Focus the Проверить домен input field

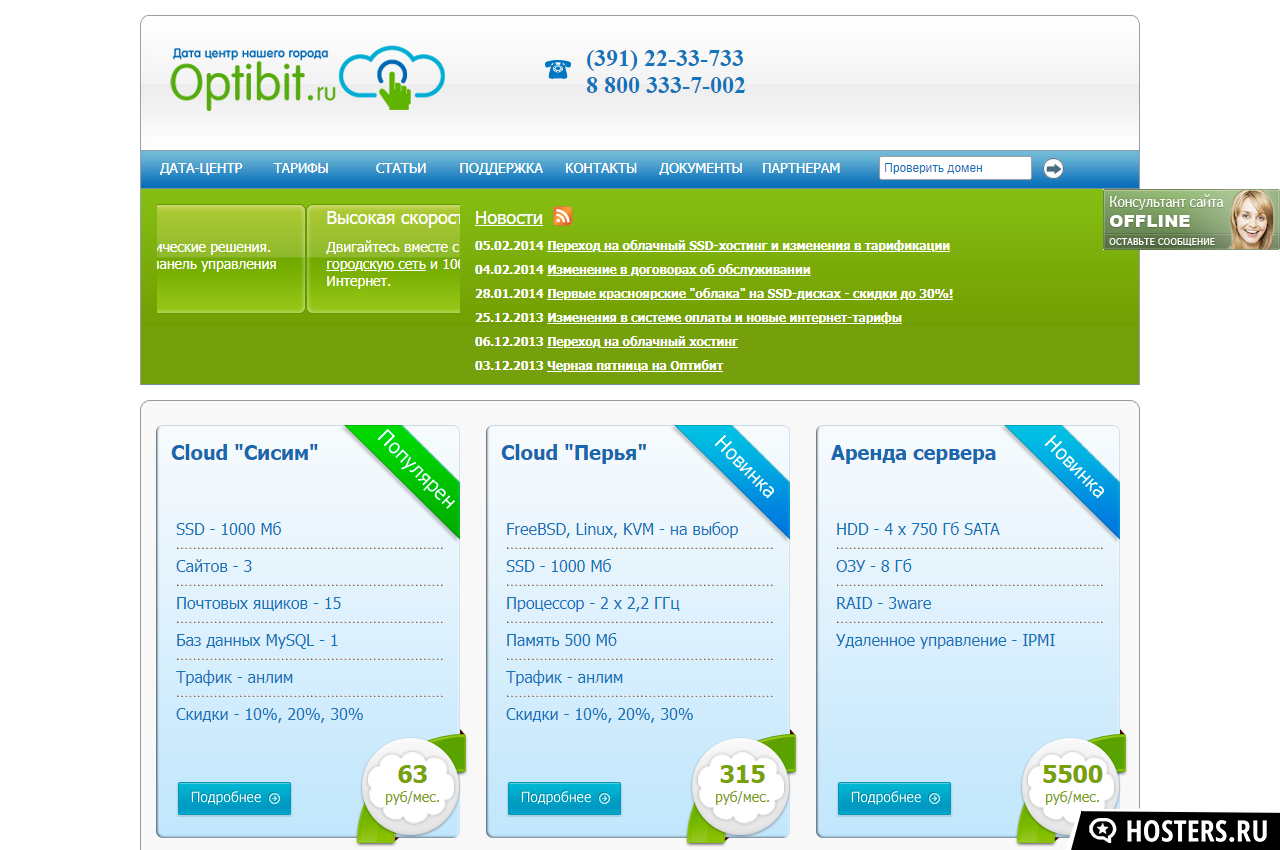point(955,168)
